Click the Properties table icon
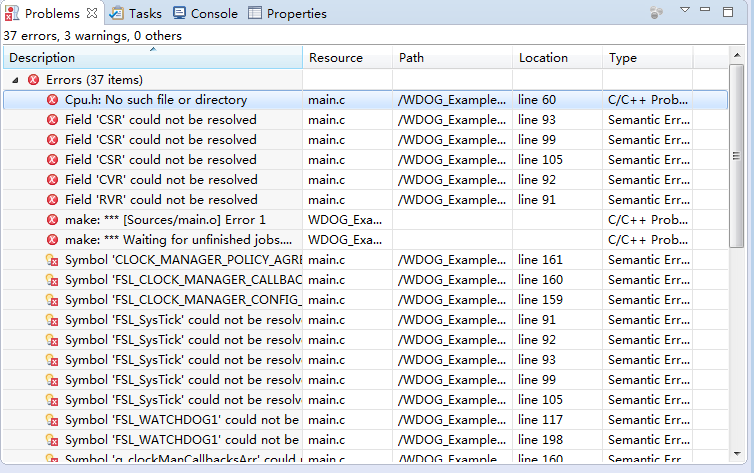Image resolution: width=754 pixels, height=473 pixels. [x=255, y=13]
